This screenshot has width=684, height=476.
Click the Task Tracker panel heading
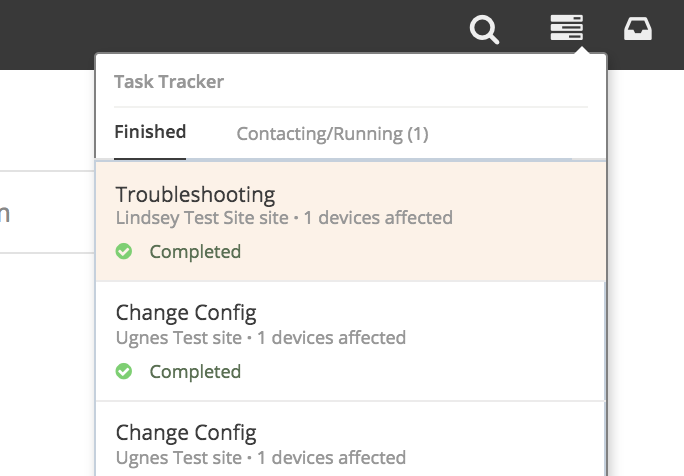pos(169,82)
